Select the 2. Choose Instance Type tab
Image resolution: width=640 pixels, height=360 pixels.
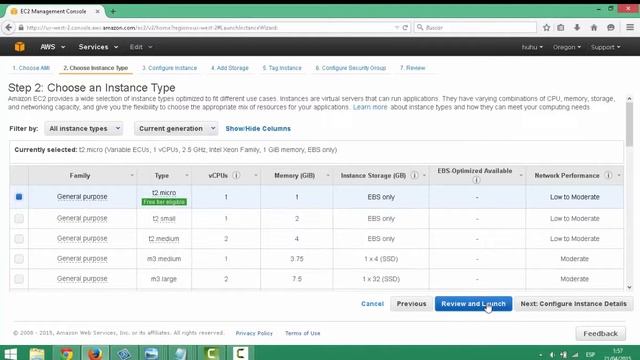tap(96, 68)
